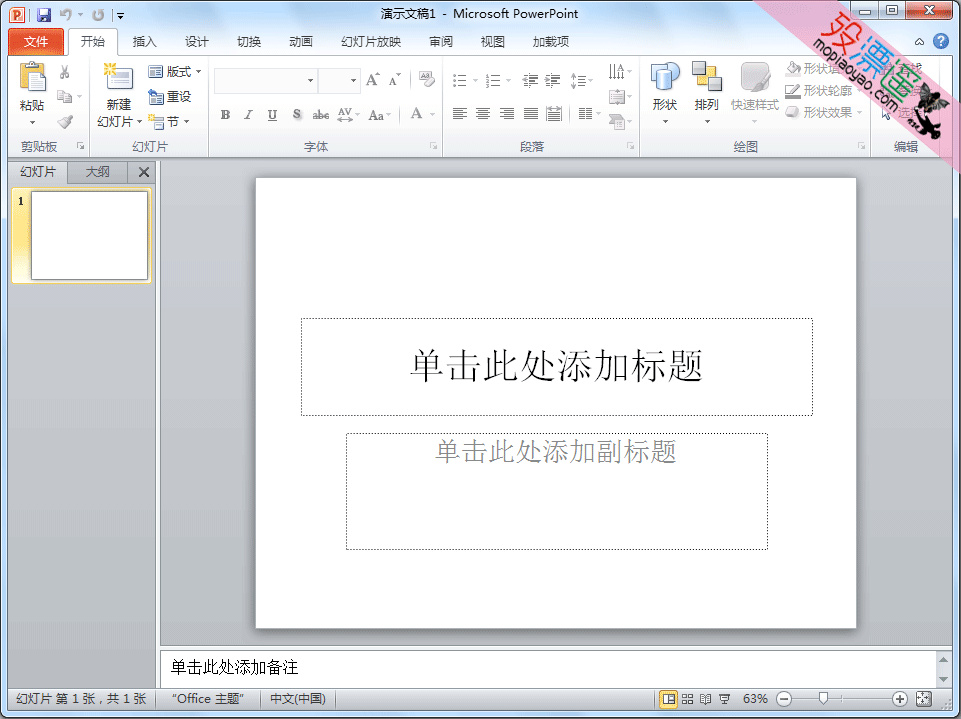Open the File (文件) tab
The width and height of the screenshot is (961, 719).
tap(36, 42)
